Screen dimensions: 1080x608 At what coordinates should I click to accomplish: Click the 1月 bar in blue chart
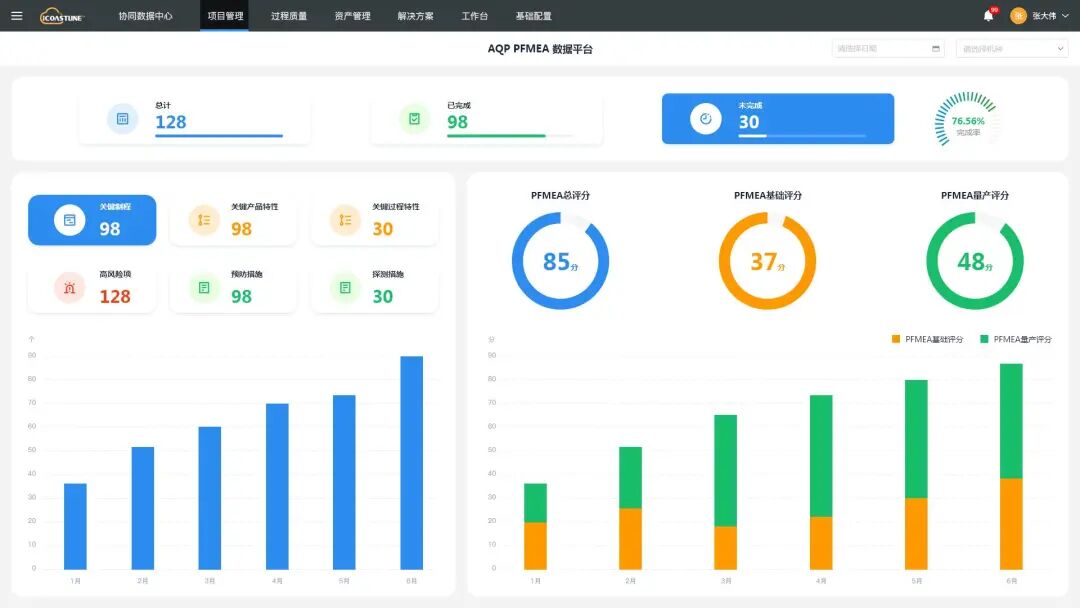(75, 526)
